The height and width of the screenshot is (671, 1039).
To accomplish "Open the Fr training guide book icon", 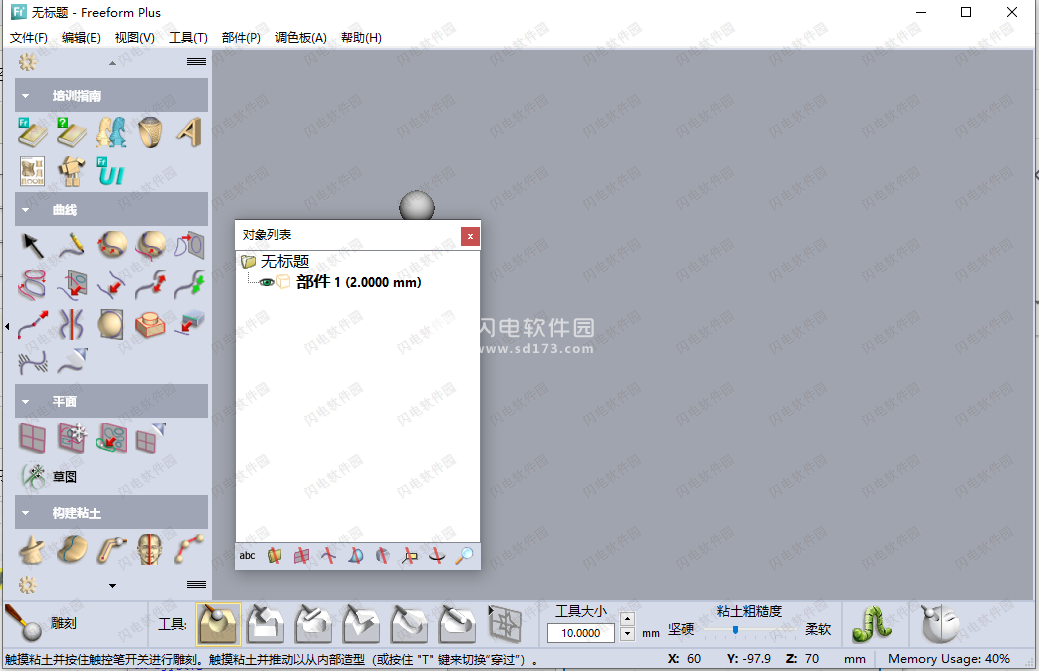I will pyautogui.click(x=32, y=132).
